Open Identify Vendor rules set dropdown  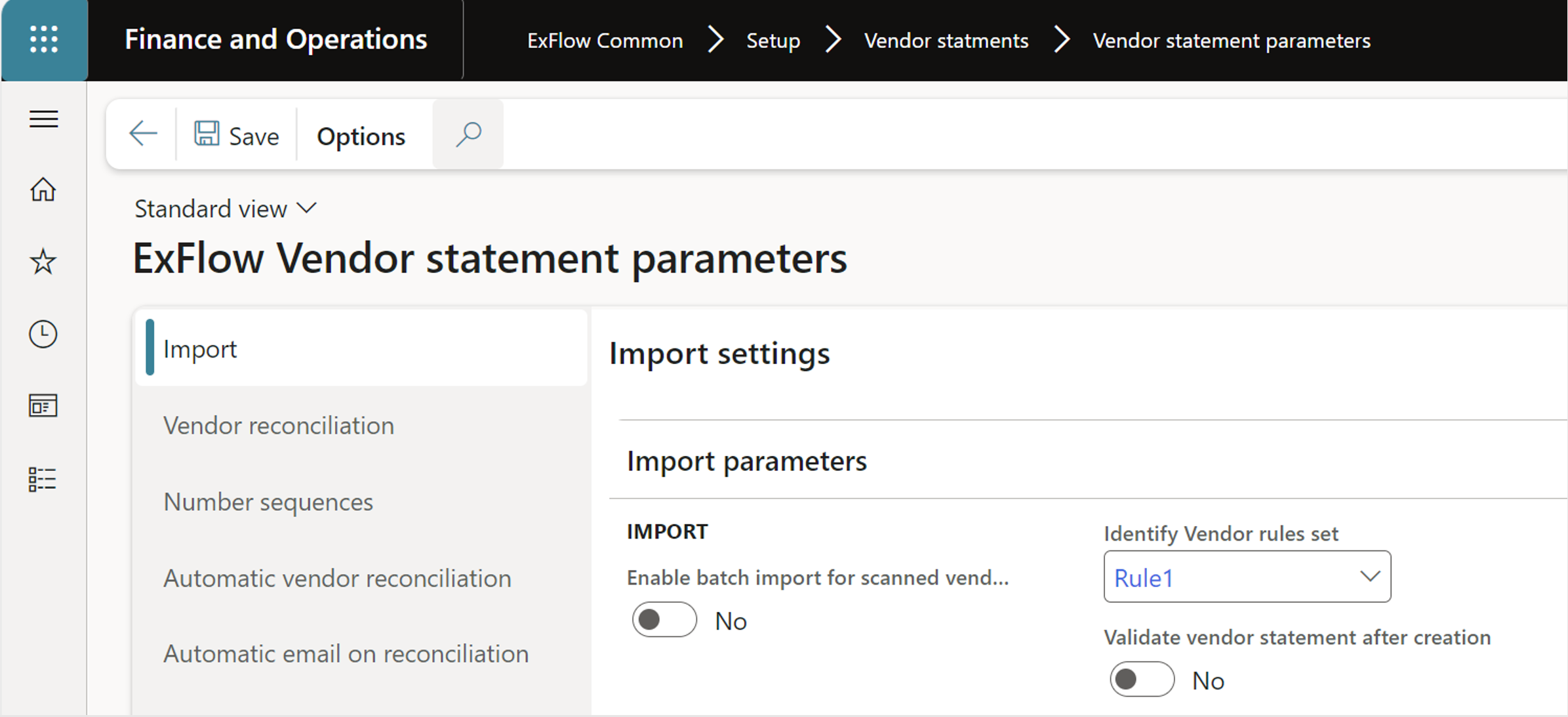[1370, 577]
